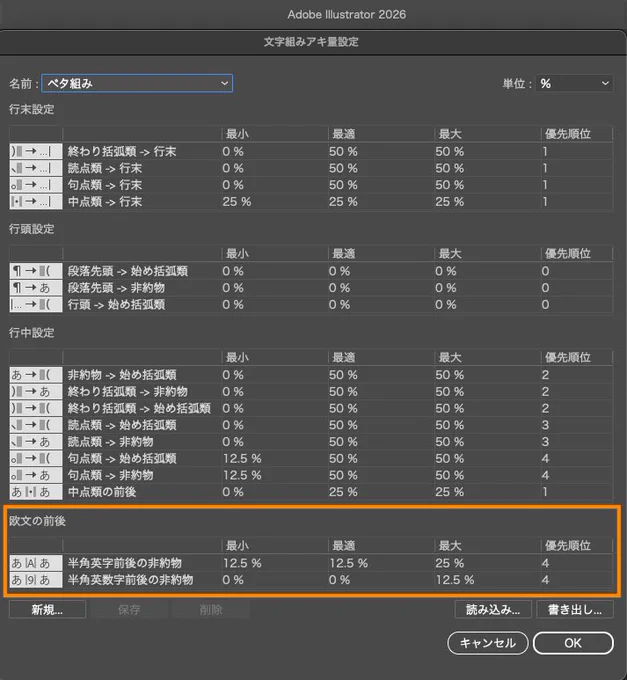Screen dimensions: 627x680
Task: Select 最小 12.5 % for 句点類 -> 始め括弧類
Action: pos(242,458)
